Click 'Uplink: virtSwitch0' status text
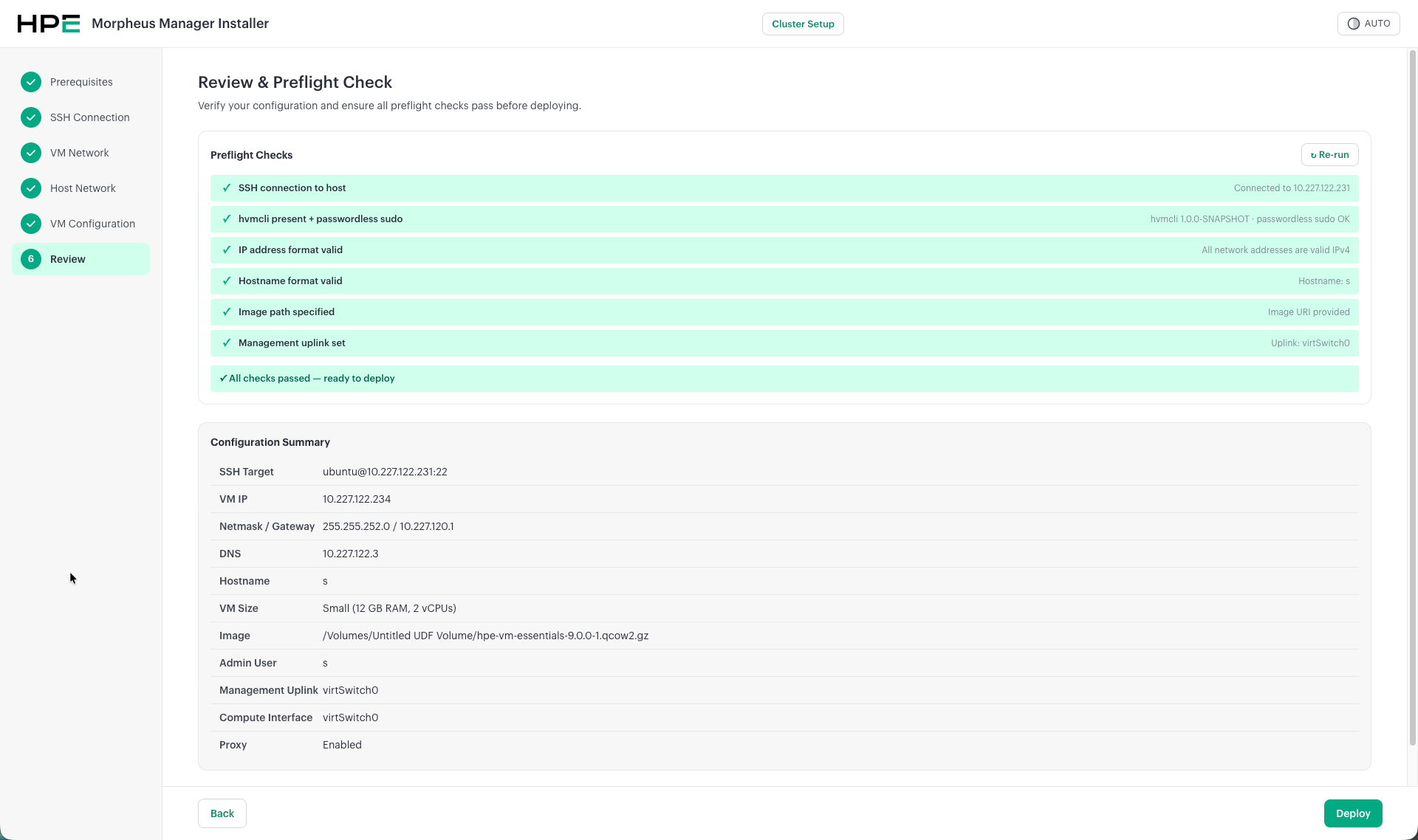The height and width of the screenshot is (840, 1418). 1310,343
